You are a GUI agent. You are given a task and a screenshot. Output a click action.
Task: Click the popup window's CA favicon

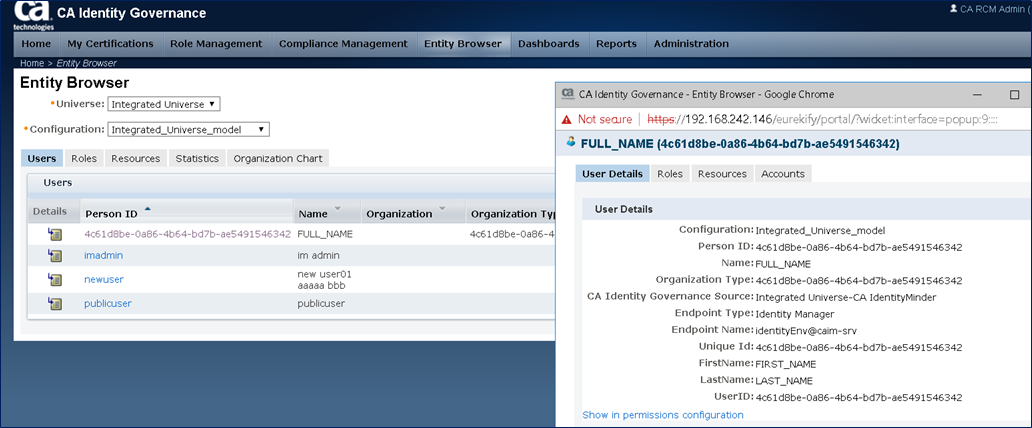click(x=567, y=94)
